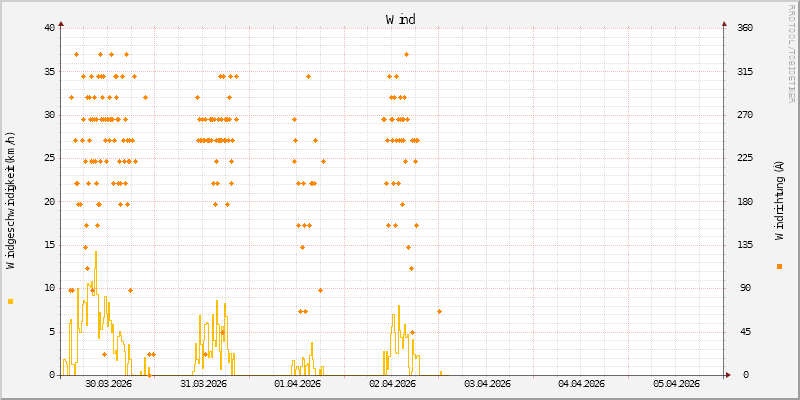This screenshot has height=400, width=800.
Task: Click the yellow wind speed legend marker
Action: [11, 301]
